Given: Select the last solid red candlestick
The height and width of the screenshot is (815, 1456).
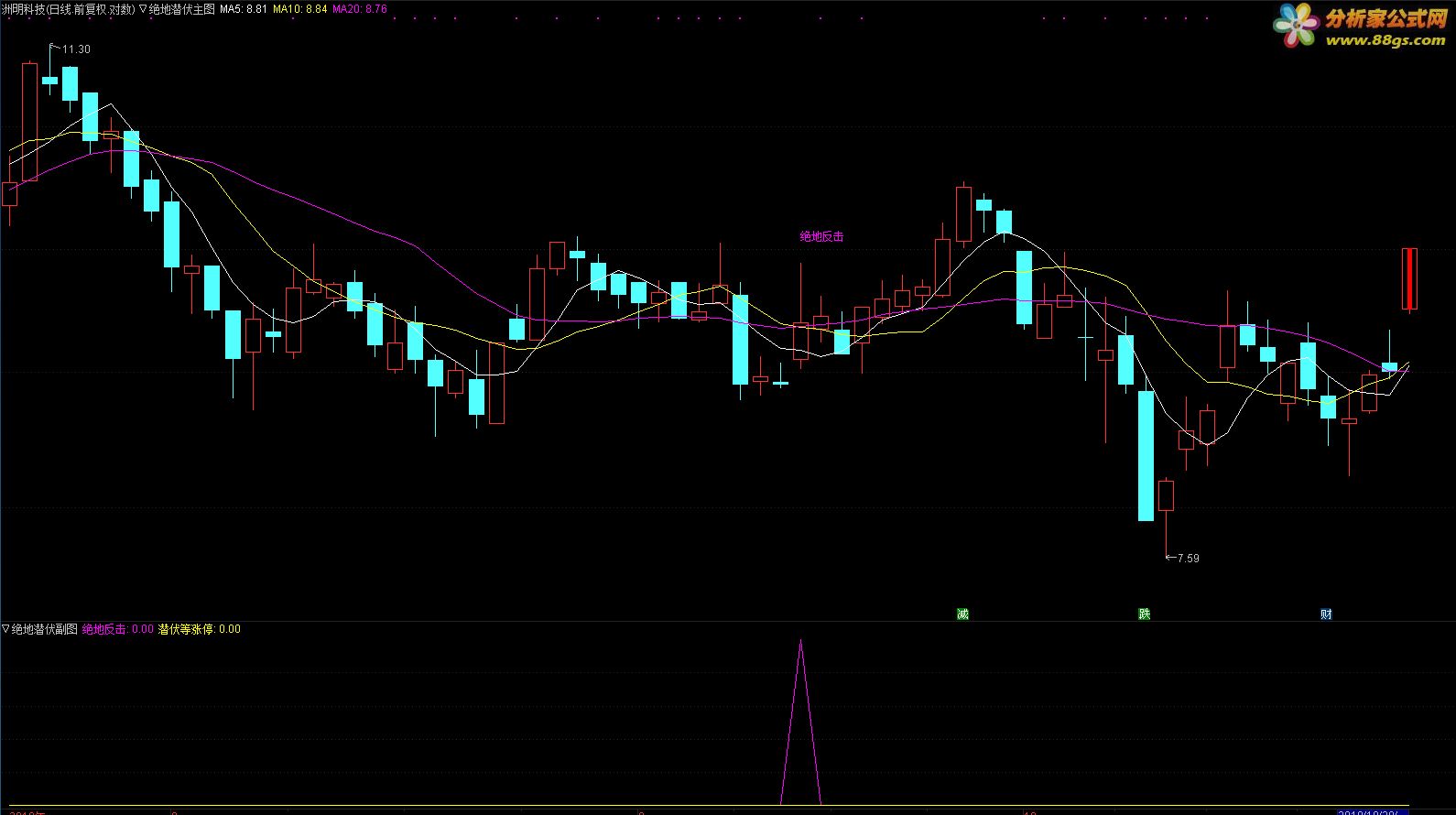Looking at the screenshot, I should point(1409,278).
